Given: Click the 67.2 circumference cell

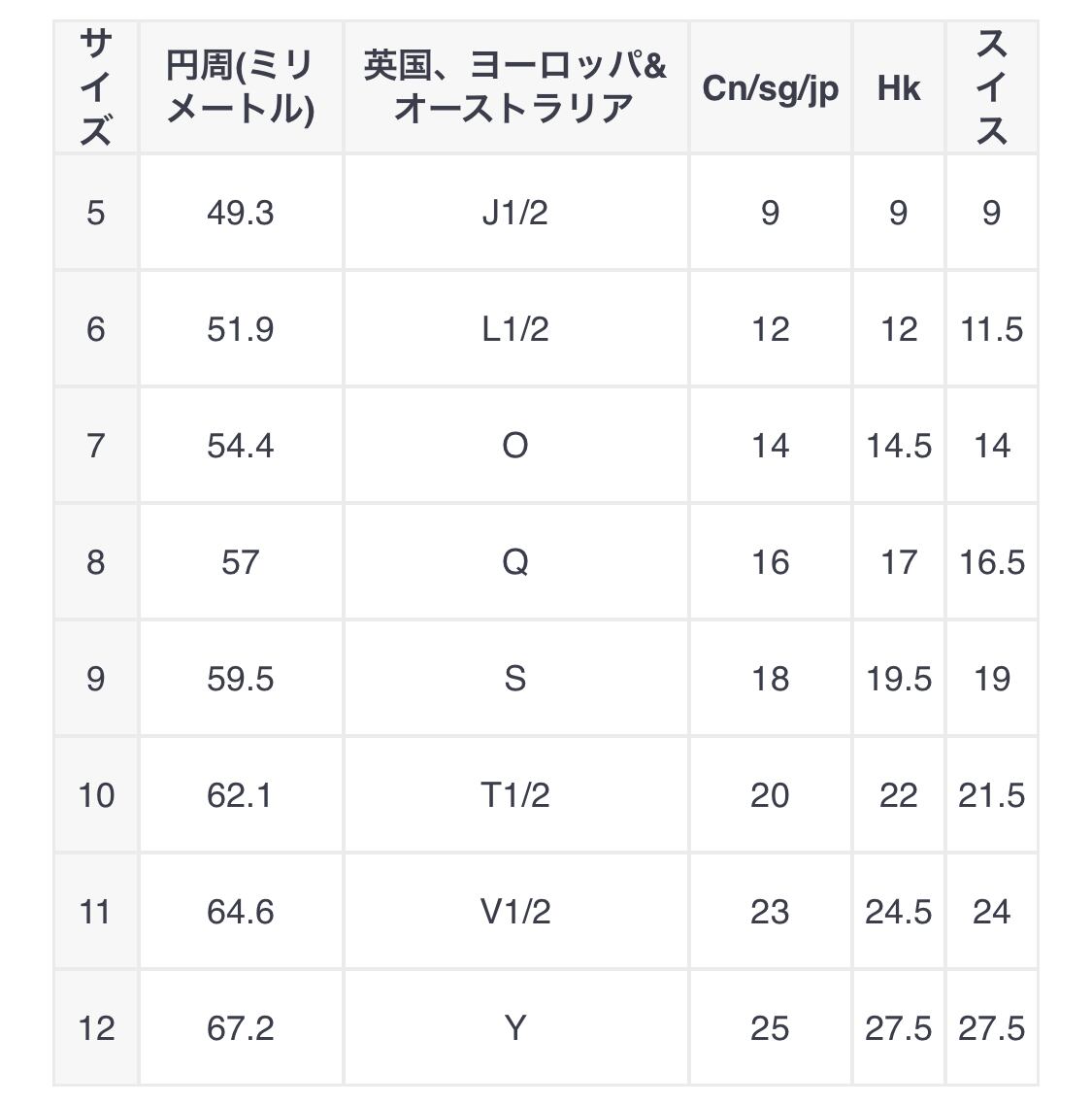Looking at the screenshot, I should [x=241, y=1028].
